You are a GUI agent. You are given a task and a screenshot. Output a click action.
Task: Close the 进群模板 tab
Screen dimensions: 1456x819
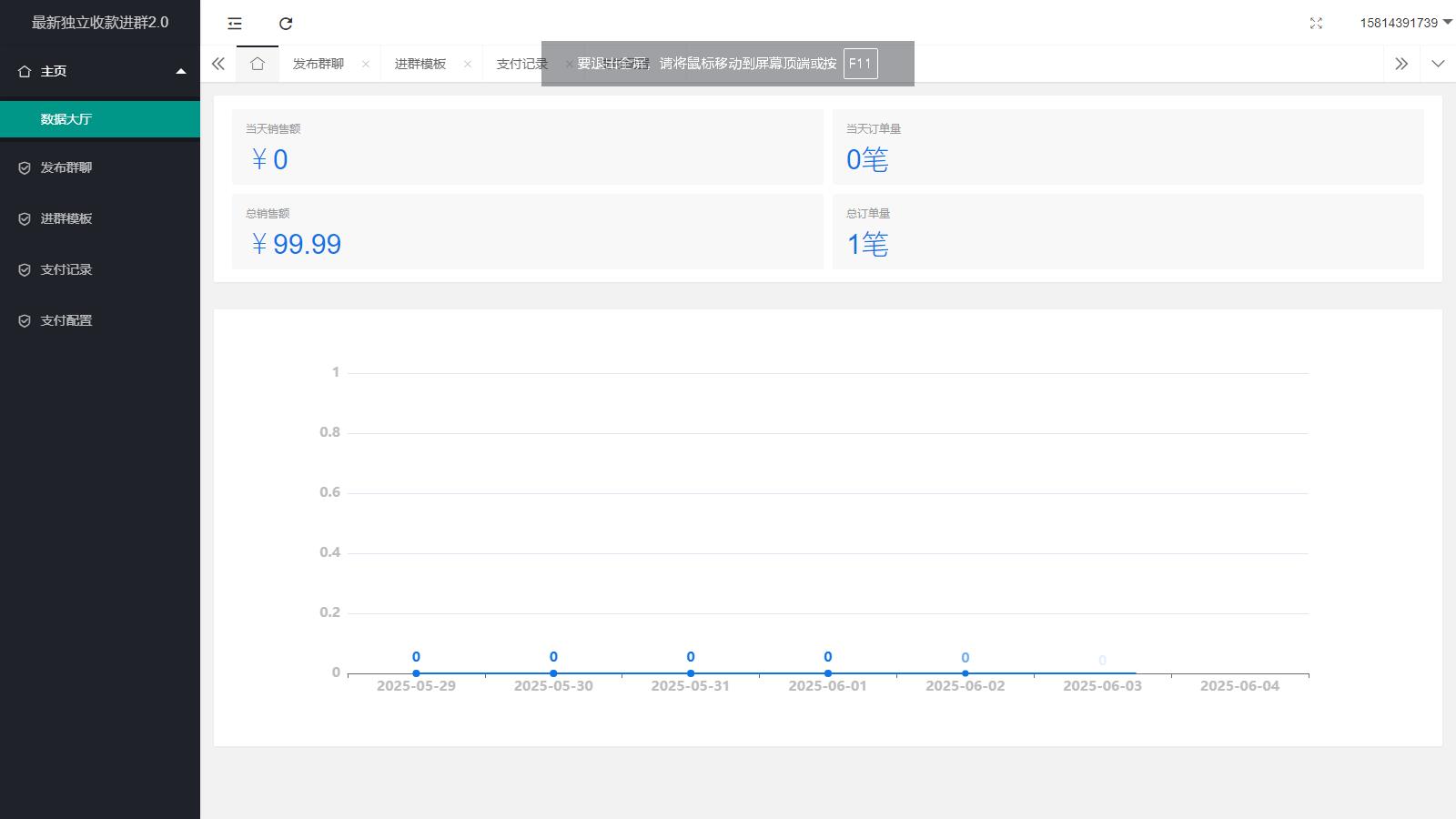pos(468,64)
